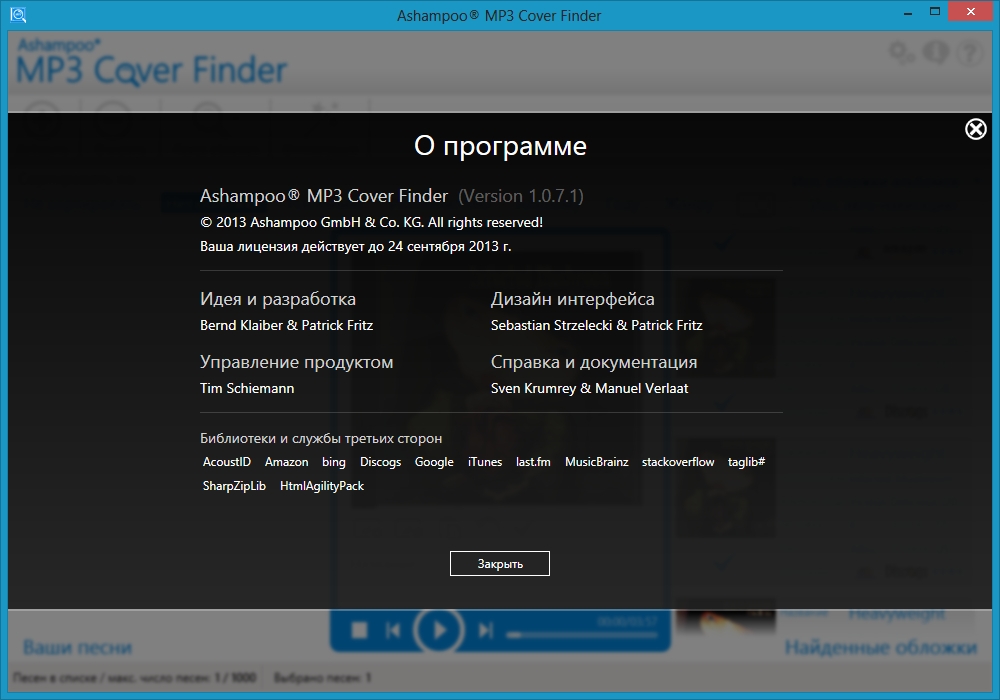Click the "(Version 1.0.7.1)" text
Screen dimensions: 1000x700
[x=521, y=196]
